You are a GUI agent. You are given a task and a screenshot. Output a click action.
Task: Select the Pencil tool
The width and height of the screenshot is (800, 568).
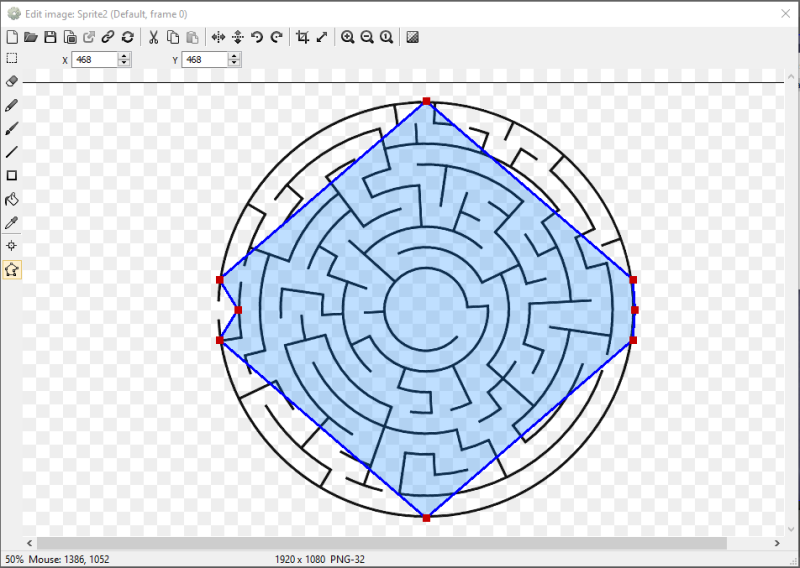[12, 105]
